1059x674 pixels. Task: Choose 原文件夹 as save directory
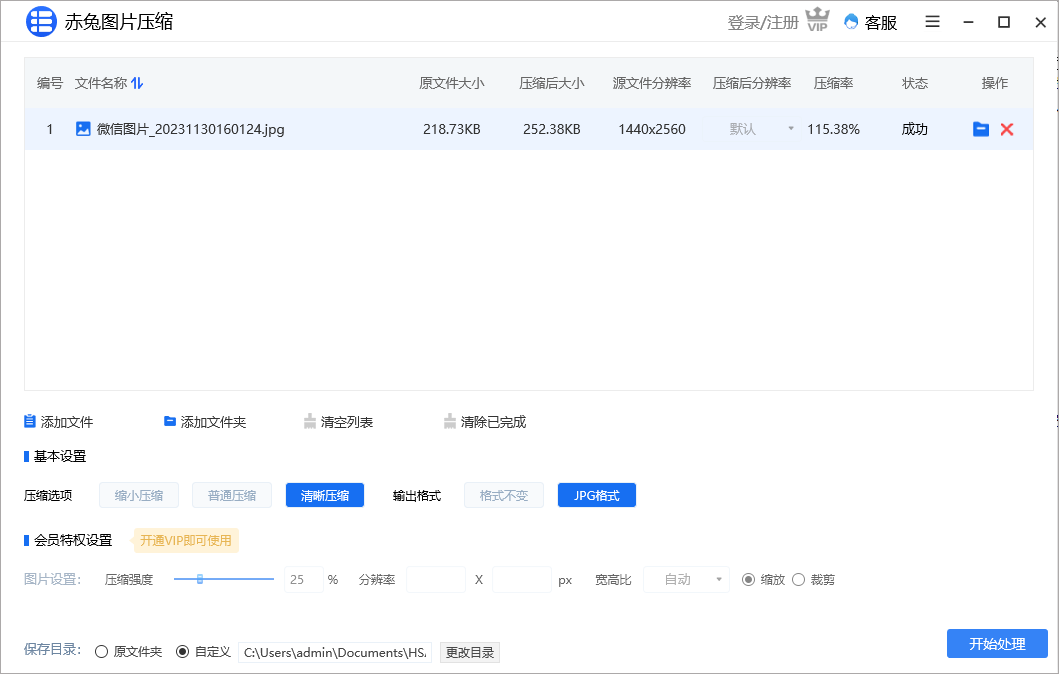coord(101,651)
